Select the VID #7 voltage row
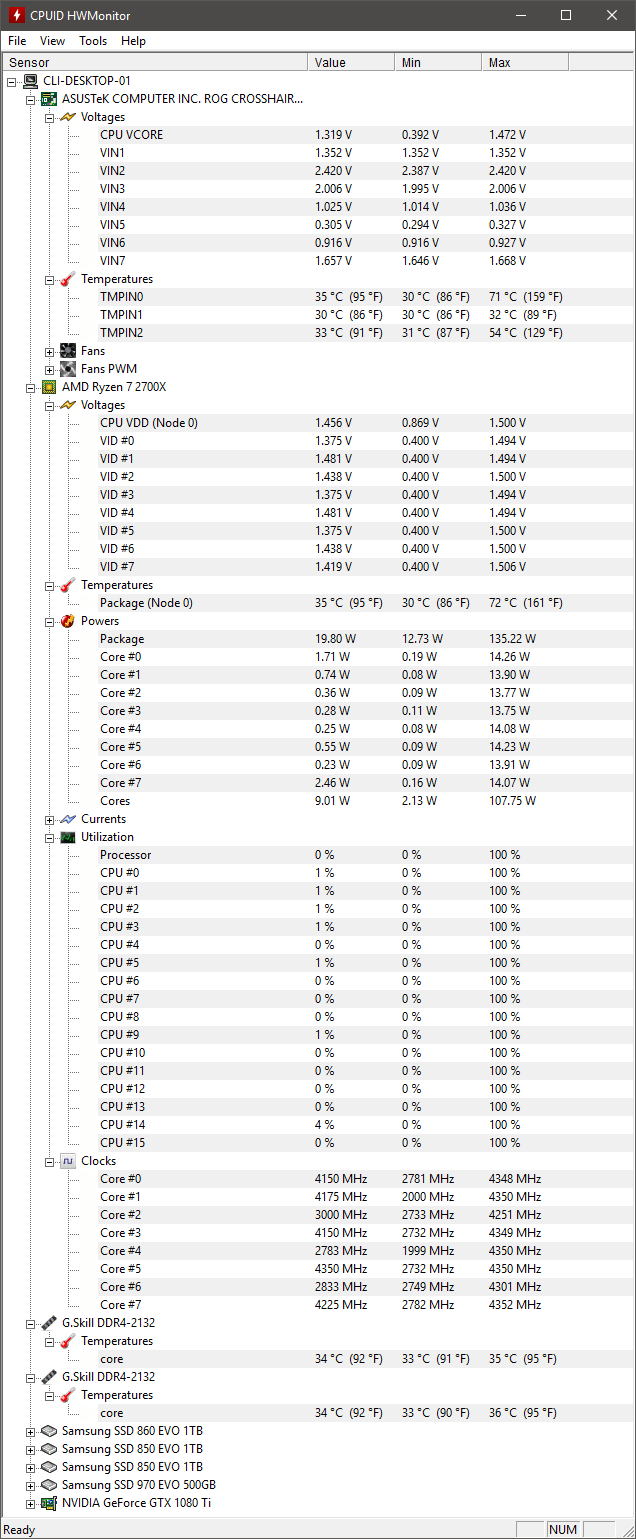Screen dimensions: 636x1539 pyautogui.click(x=318, y=567)
